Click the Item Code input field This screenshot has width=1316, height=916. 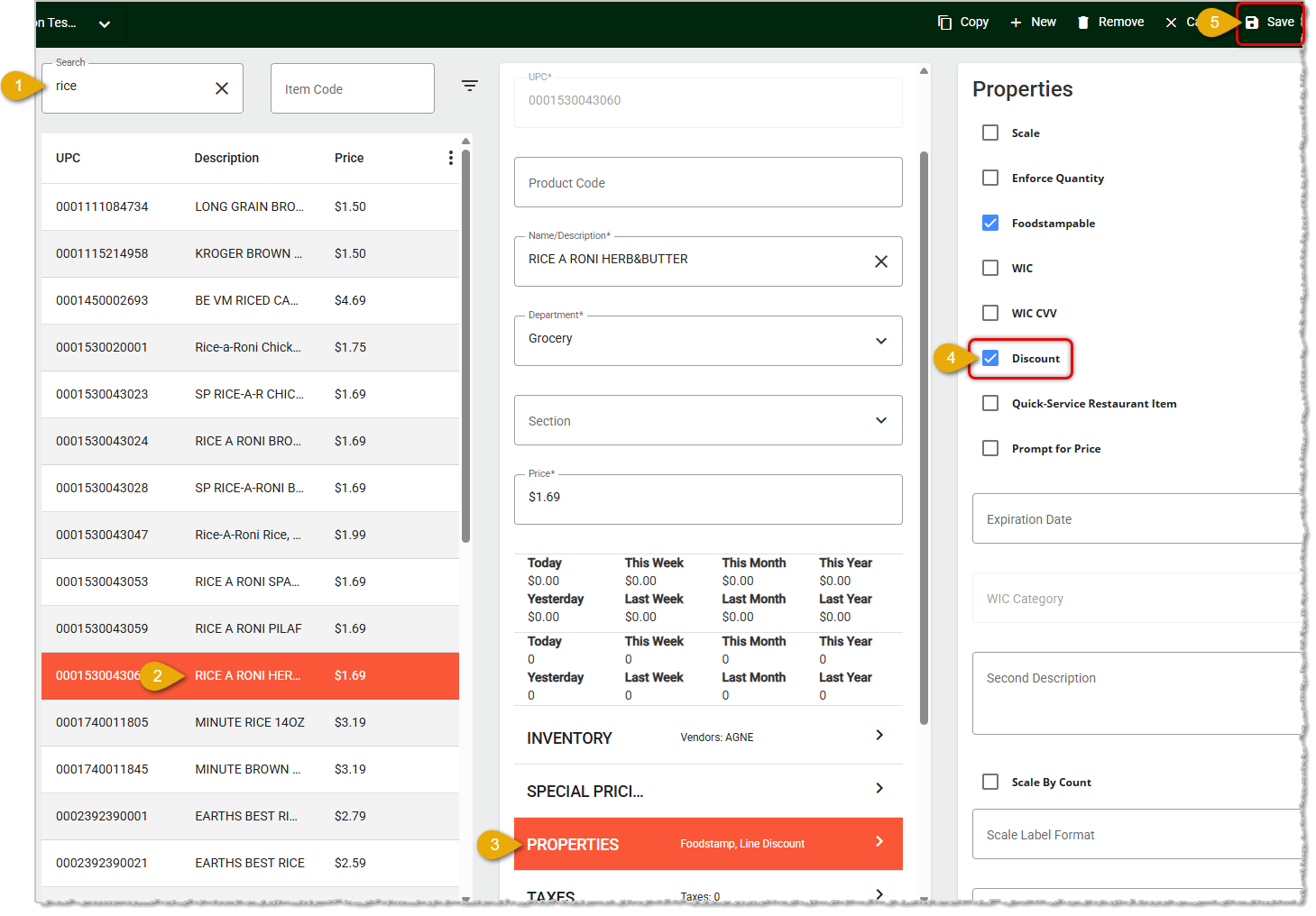[x=353, y=88]
